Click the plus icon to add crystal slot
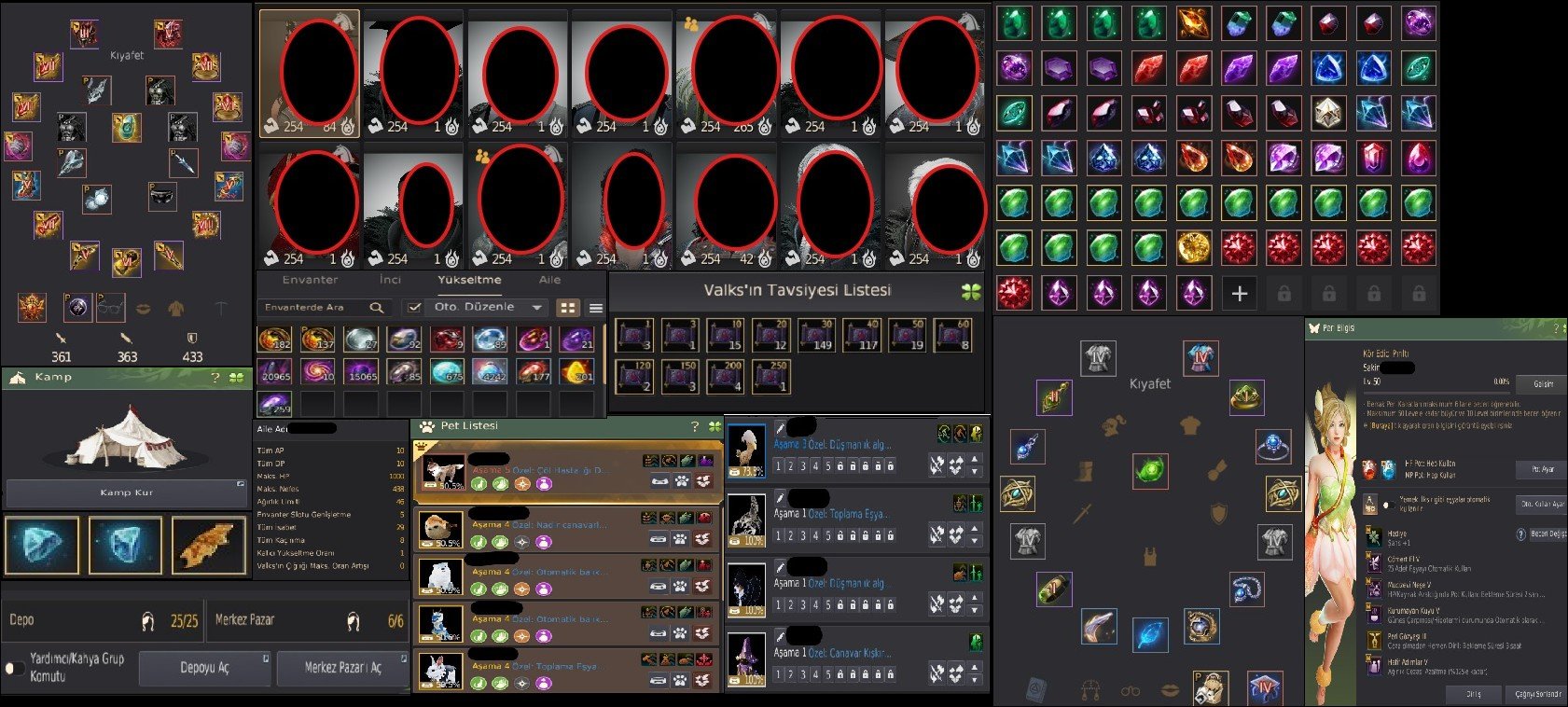The width and height of the screenshot is (1568, 707). [x=1239, y=294]
